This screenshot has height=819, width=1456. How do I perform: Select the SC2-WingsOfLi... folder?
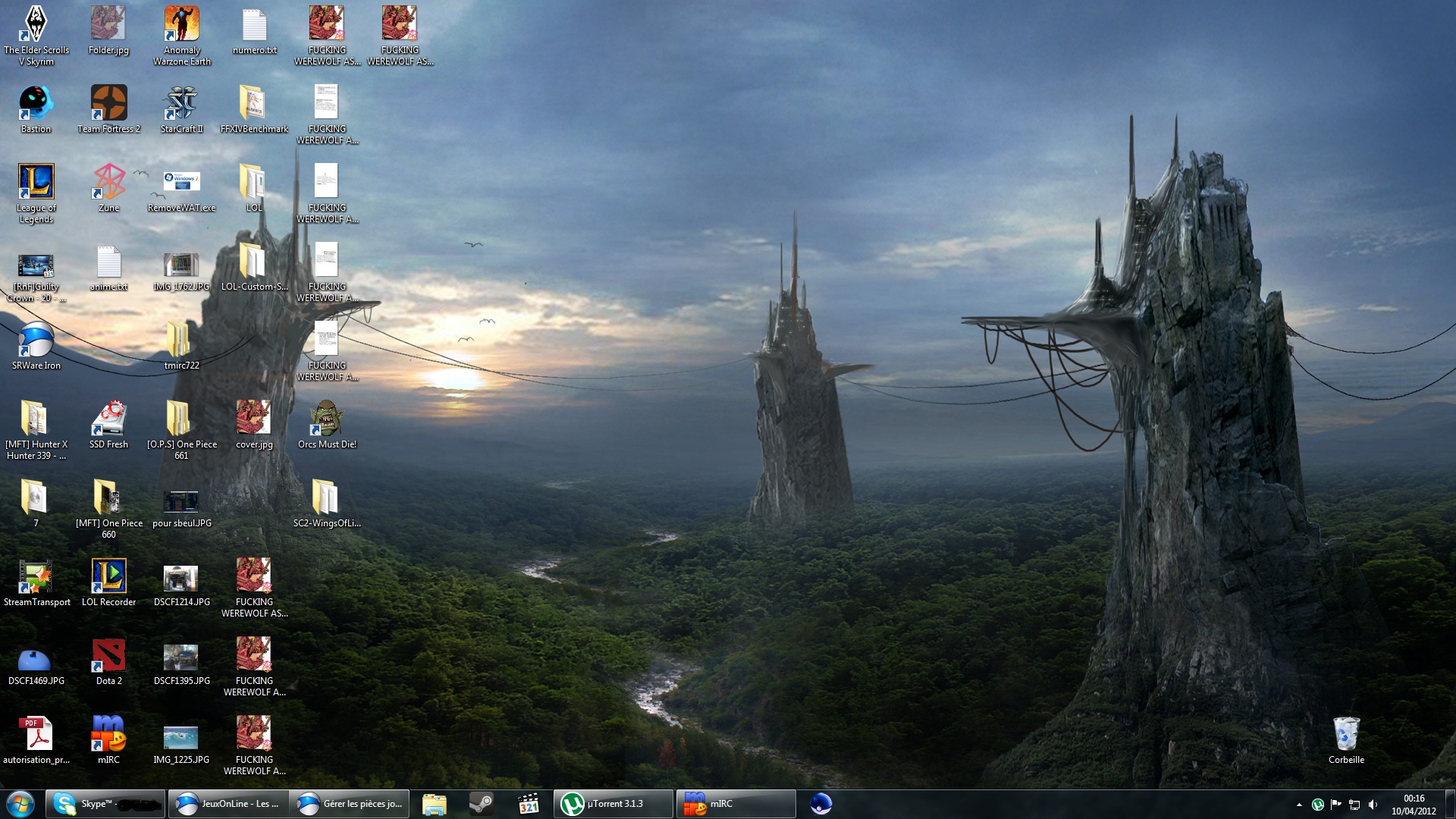(327, 504)
